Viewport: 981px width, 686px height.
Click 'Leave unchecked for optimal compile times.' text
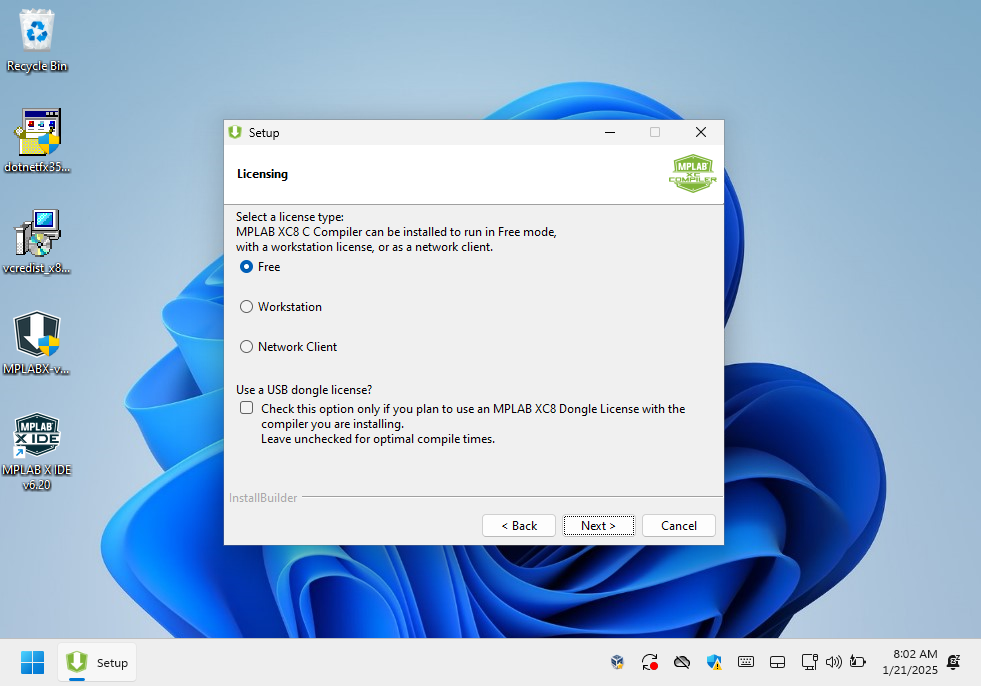click(378, 439)
